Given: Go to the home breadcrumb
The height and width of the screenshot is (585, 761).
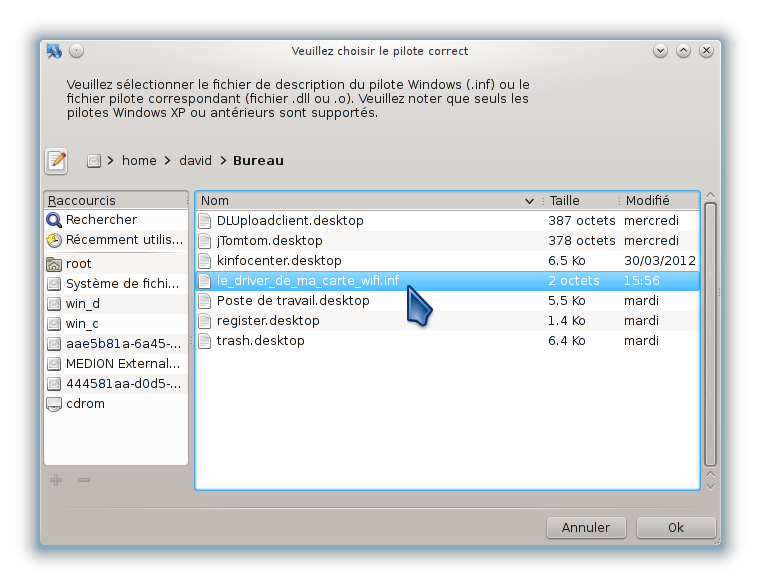Looking at the screenshot, I should point(139,161).
